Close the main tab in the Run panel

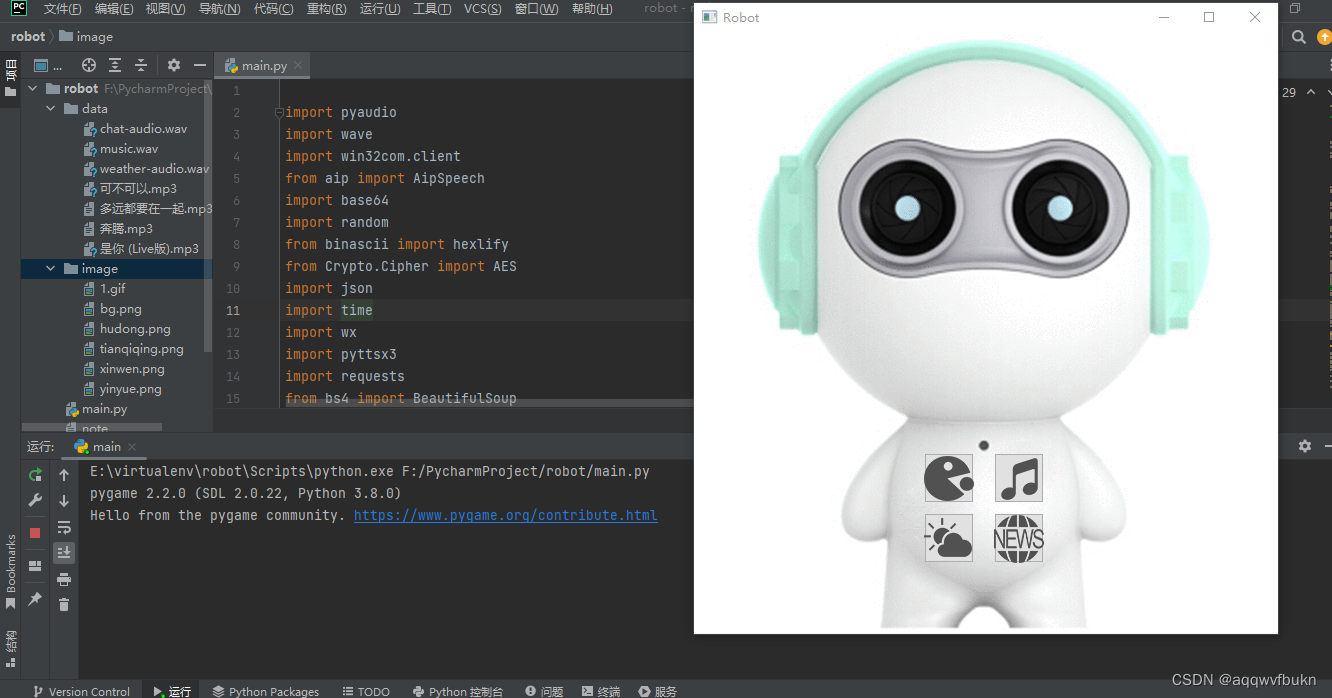coord(131,447)
